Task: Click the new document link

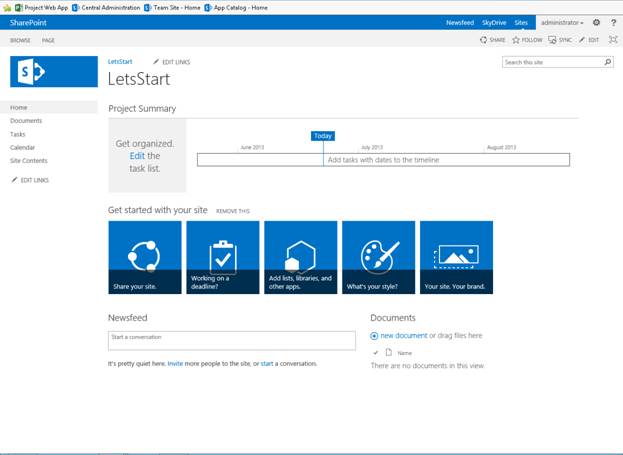Action: pos(404,335)
